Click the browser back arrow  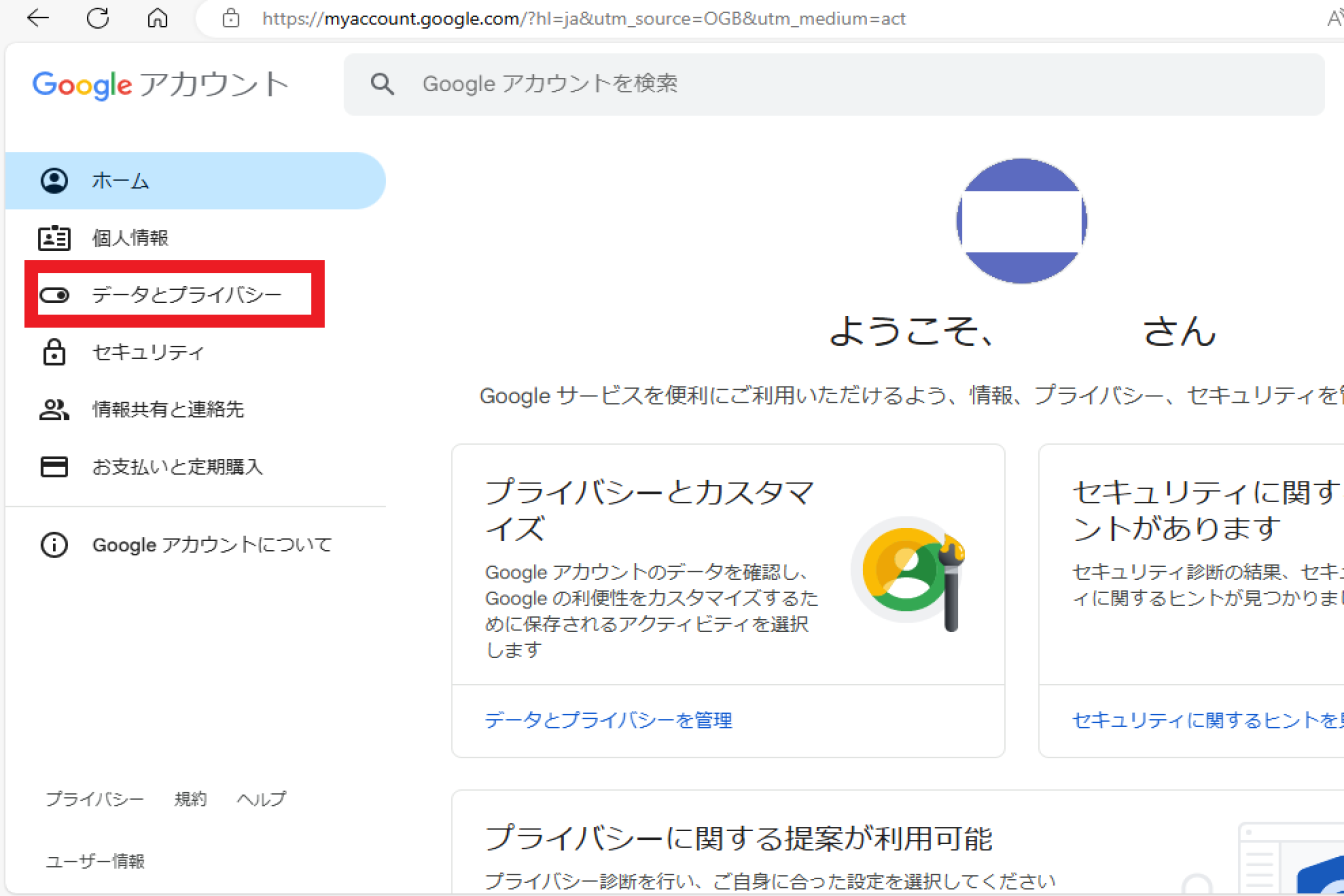coord(37,18)
